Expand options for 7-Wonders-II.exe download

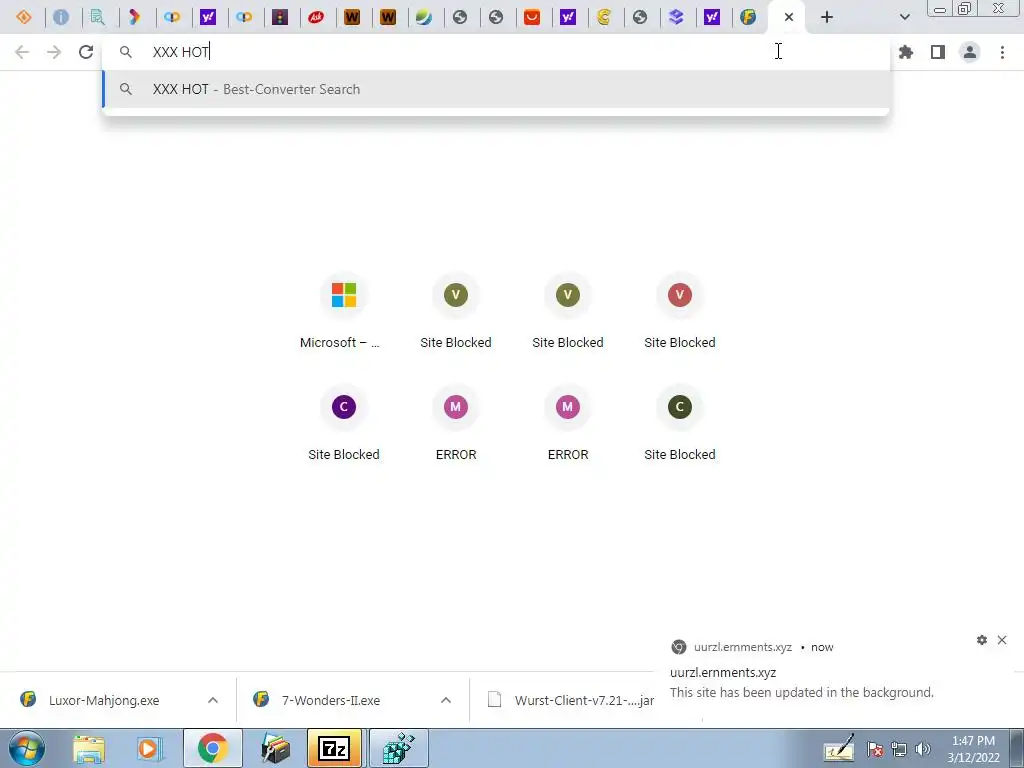point(446,700)
